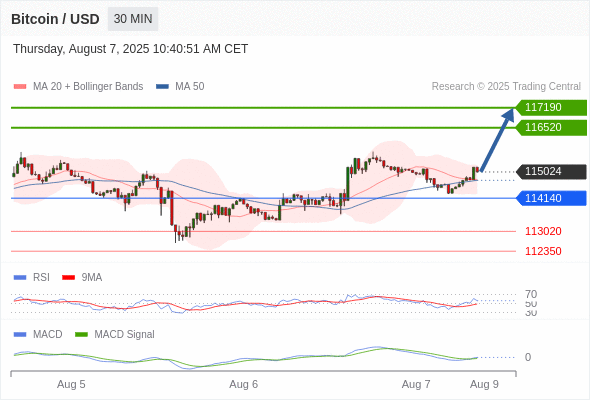590x400 pixels.
Task: Click the blue MA 50 legend swatch
Action: click(x=162, y=87)
